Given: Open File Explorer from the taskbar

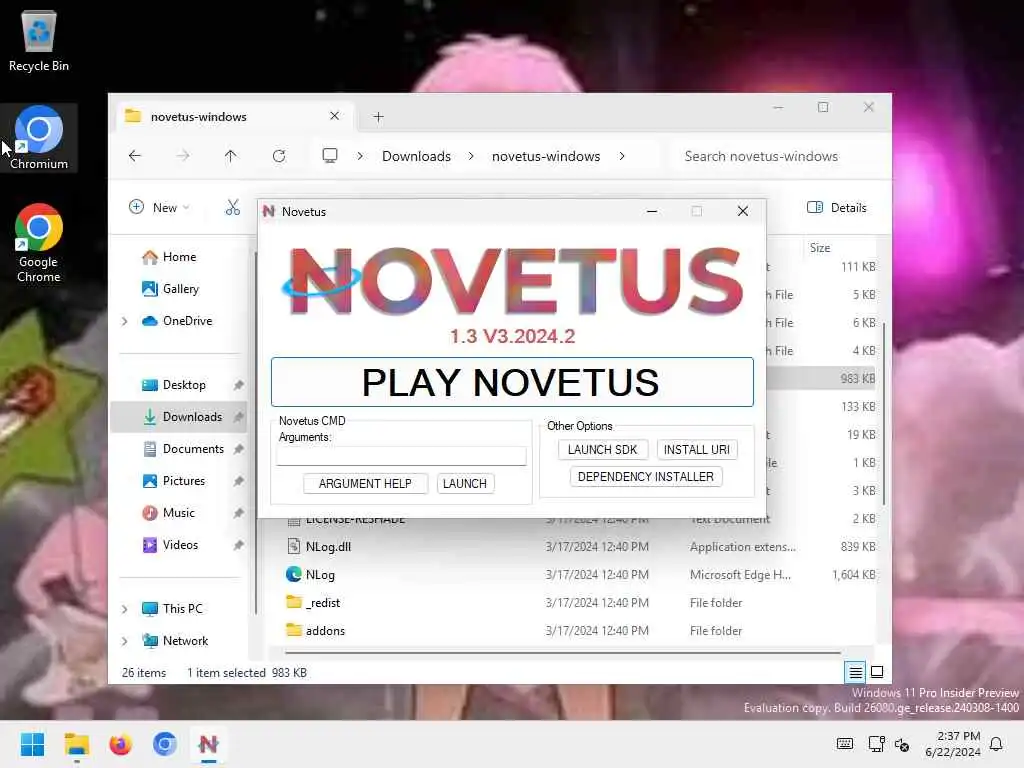Looking at the screenshot, I should [76, 744].
